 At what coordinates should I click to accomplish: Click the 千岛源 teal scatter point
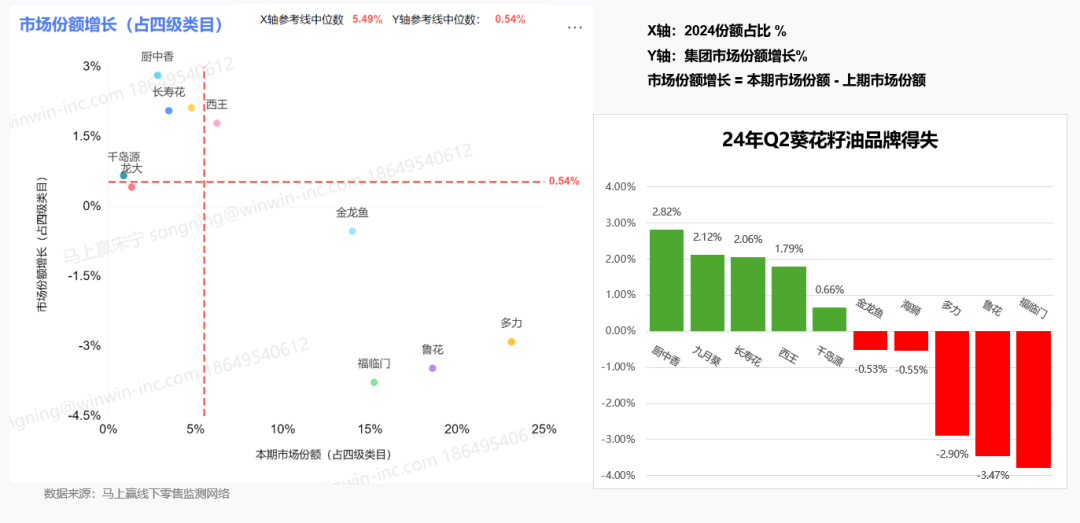click(x=124, y=175)
